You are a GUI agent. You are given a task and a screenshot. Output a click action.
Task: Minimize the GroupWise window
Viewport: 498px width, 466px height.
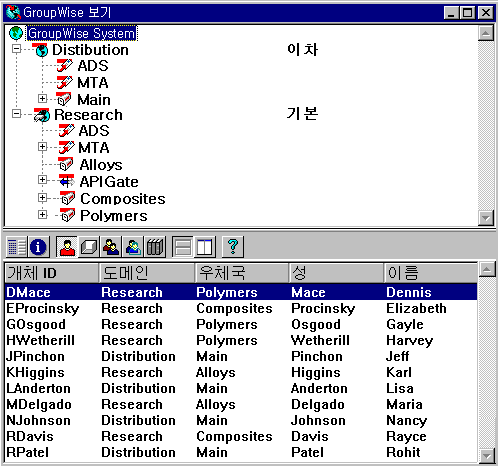[452, 13]
